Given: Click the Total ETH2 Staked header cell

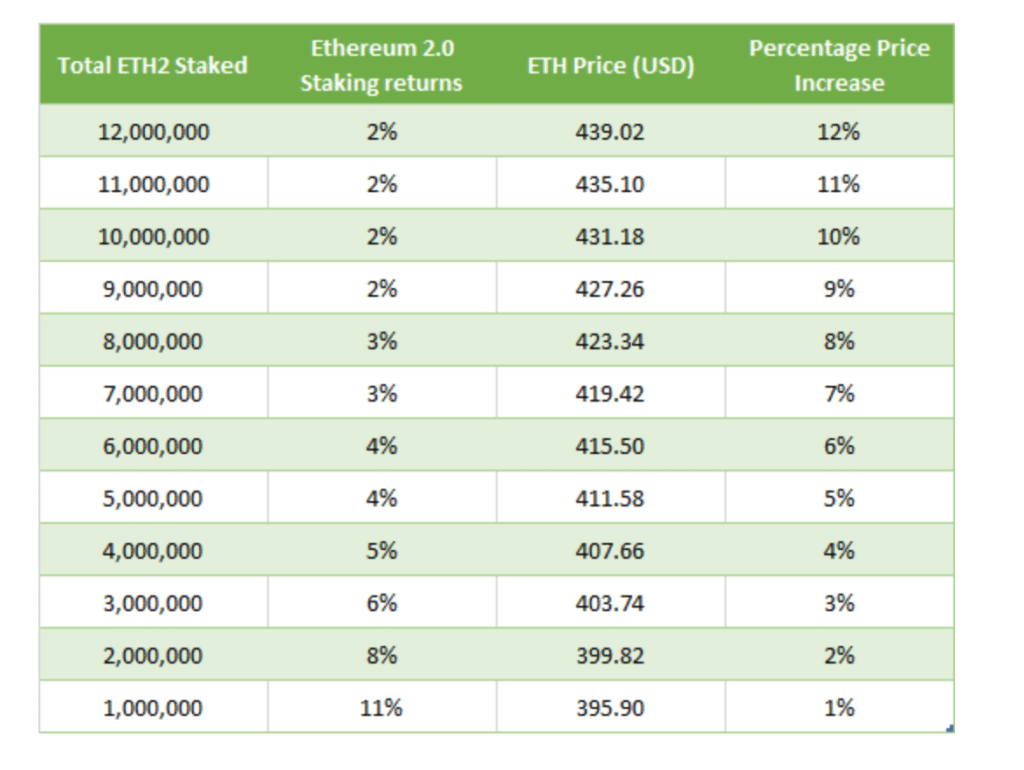Looking at the screenshot, I should (153, 65).
